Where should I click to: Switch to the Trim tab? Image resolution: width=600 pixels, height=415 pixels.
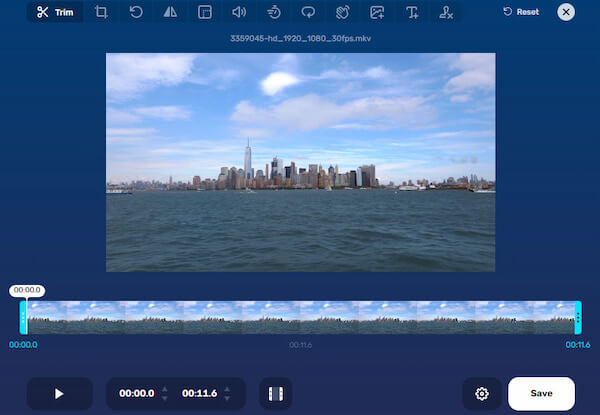click(x=55, y=13)
